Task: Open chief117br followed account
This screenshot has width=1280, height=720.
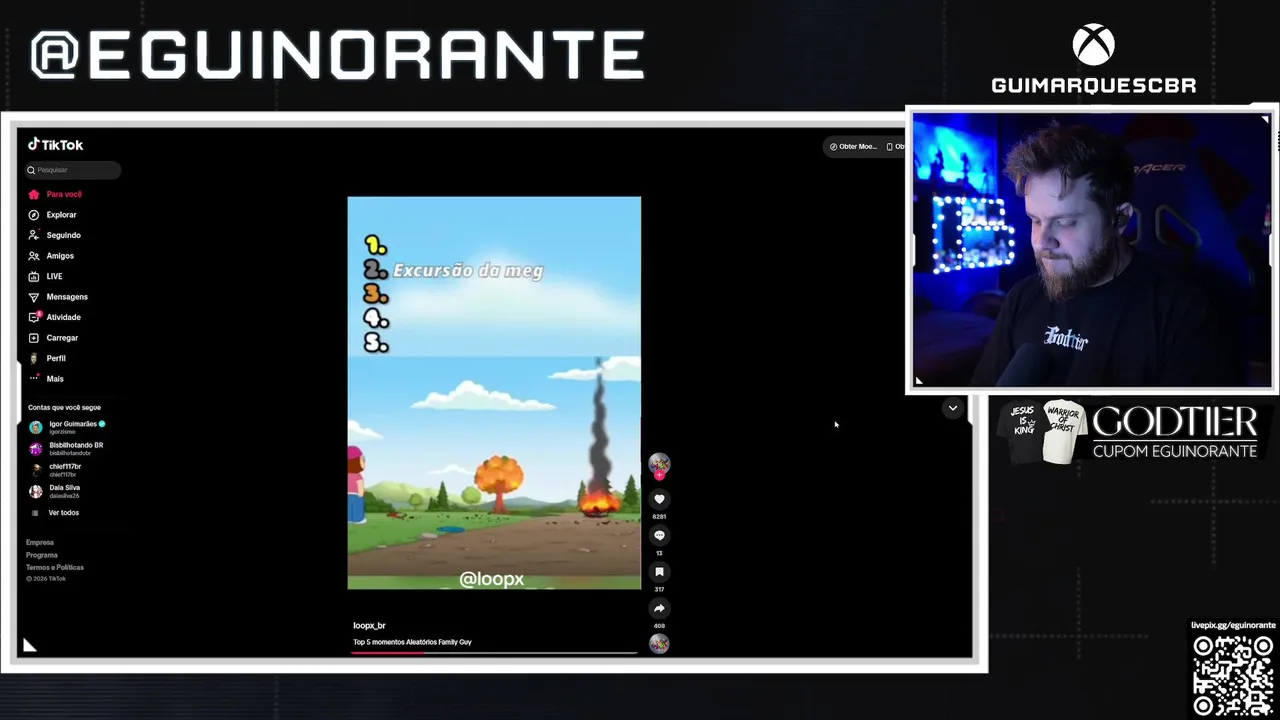Action: (55, 470)
